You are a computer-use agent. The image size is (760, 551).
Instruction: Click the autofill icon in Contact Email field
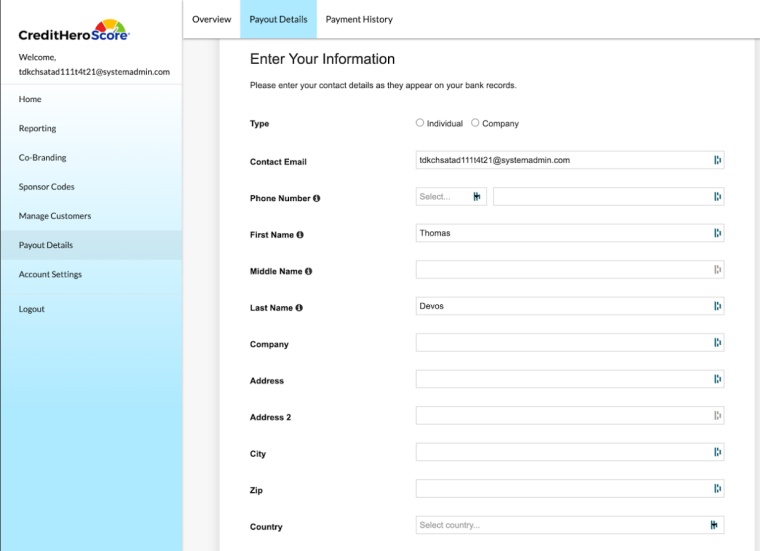click(717, 160)
